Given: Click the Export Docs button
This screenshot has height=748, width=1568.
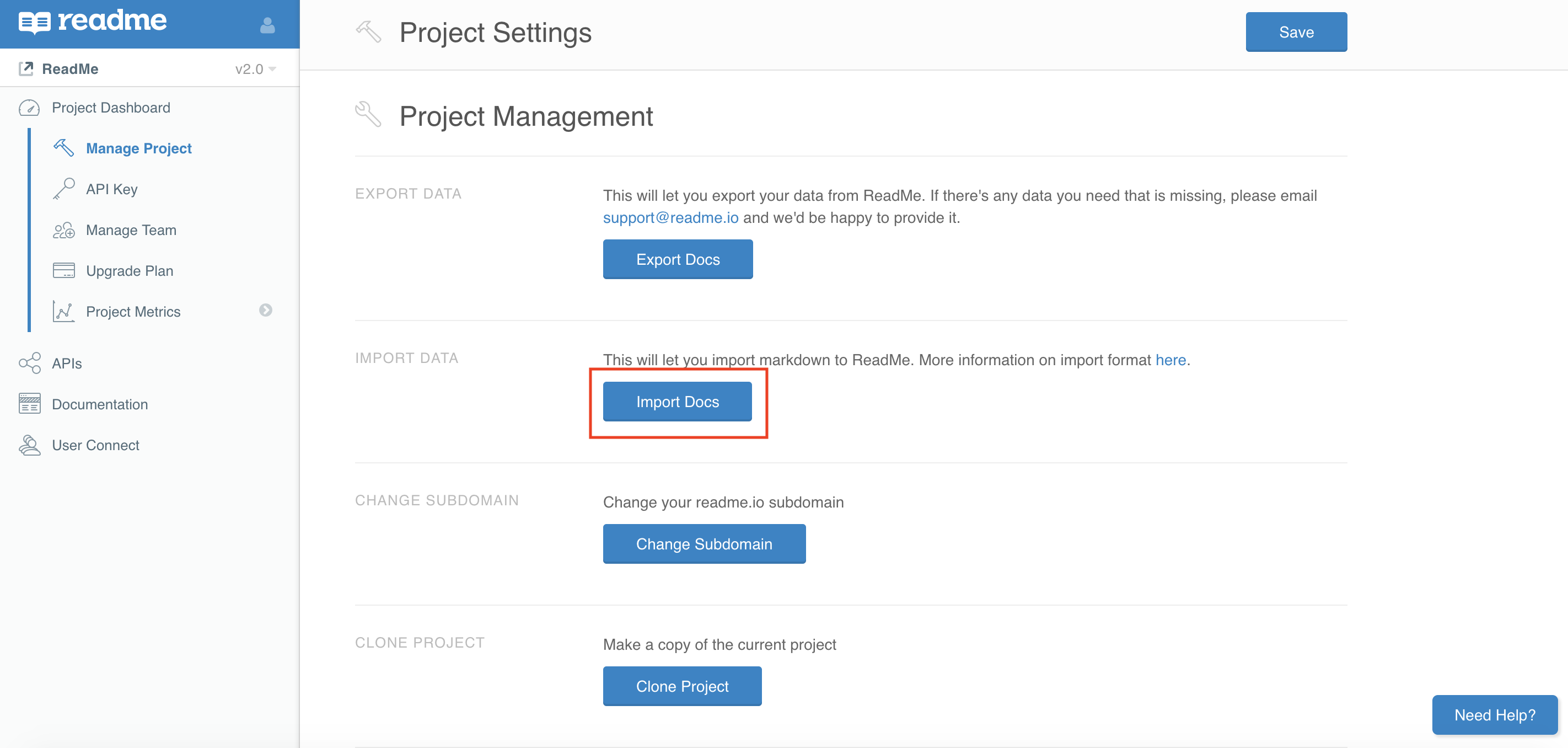Looking at the screenshot, I should pyautogui.click(x=678, y=259).
